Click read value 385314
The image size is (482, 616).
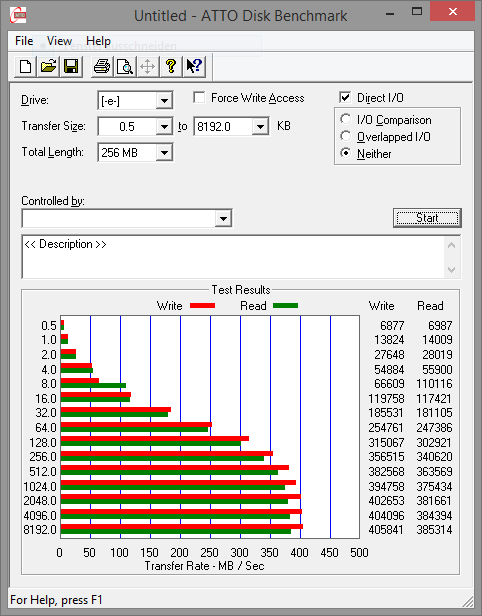[434, 530]
